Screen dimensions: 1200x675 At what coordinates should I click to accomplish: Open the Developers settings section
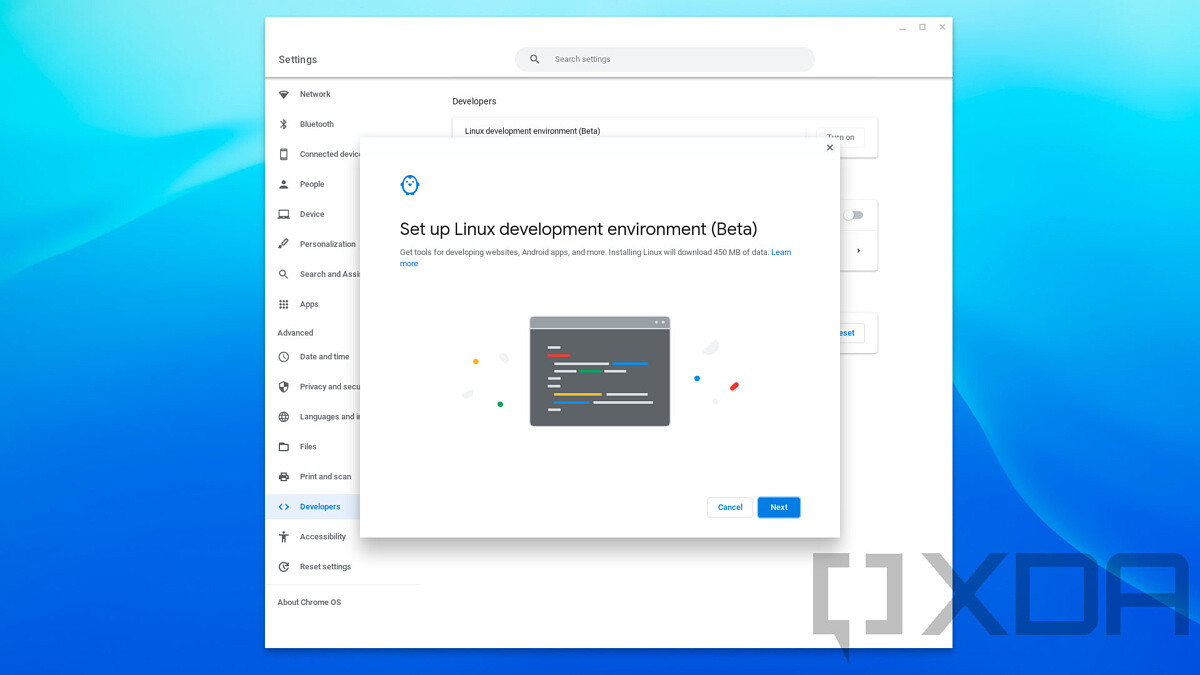point(319,507)
